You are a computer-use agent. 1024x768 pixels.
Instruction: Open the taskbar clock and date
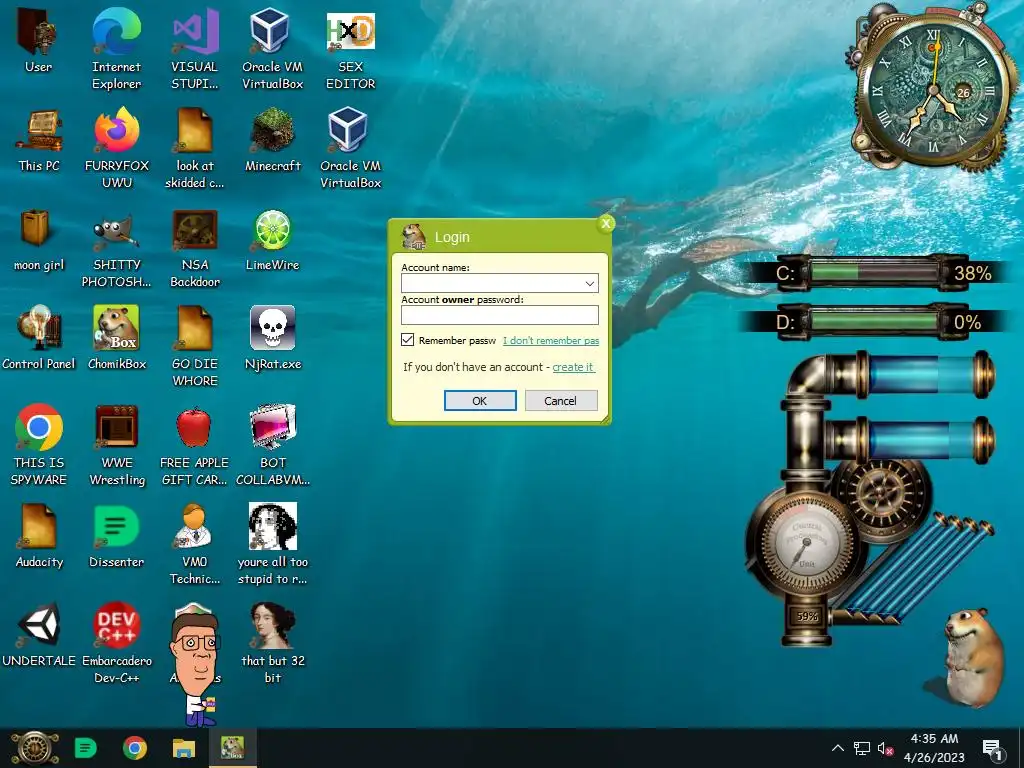coord(934,748)
